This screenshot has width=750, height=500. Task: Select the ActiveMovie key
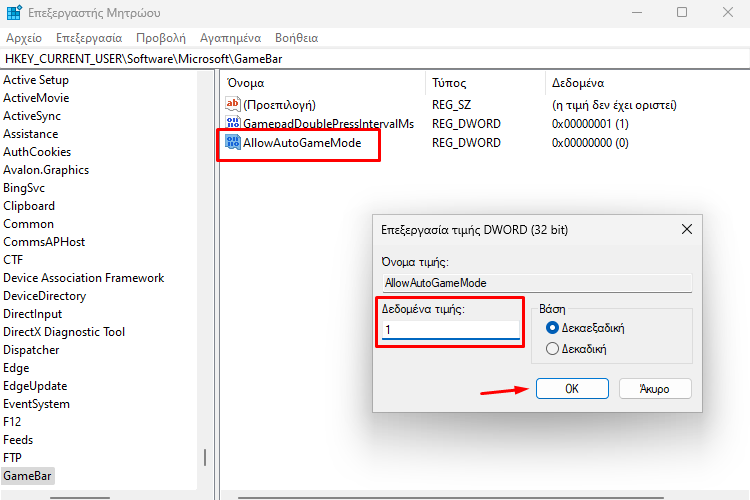tap(36, 98)
